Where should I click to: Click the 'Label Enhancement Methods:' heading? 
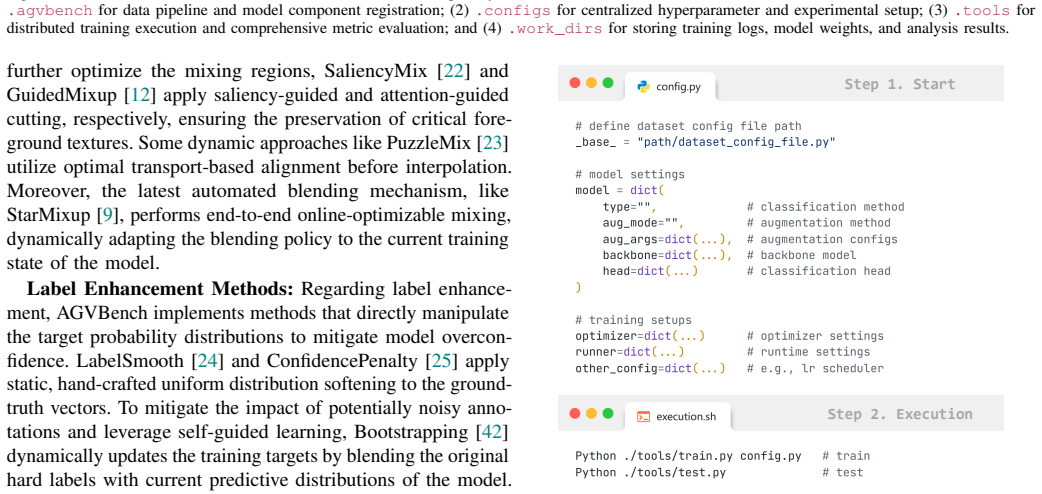[160, 290]
